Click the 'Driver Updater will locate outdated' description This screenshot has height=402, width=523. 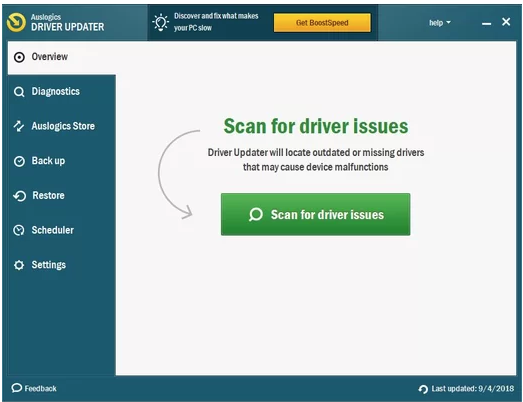pos(316,159)
